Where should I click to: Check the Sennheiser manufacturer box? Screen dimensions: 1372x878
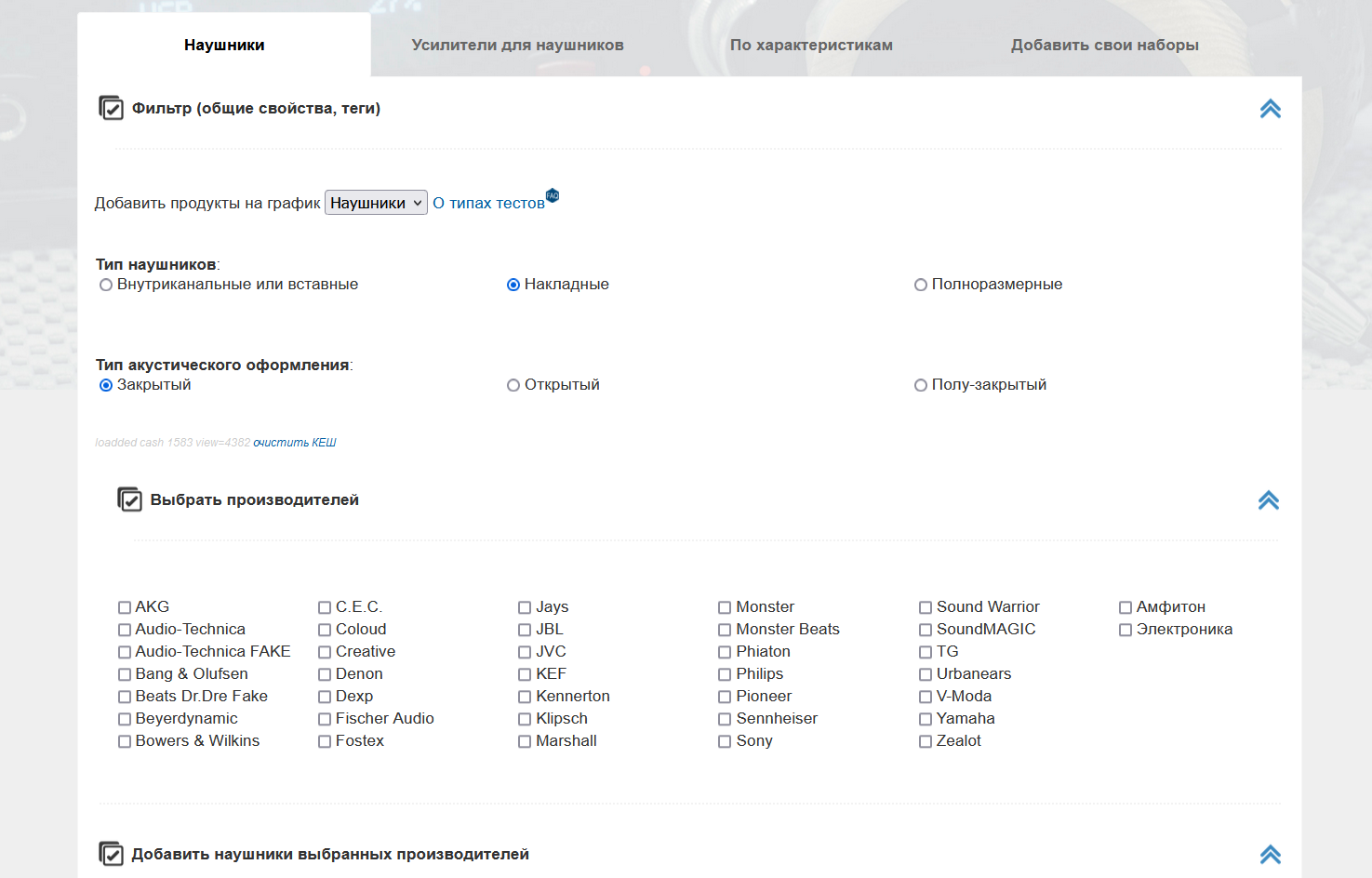pyautogui.click(x=725, y=719)
